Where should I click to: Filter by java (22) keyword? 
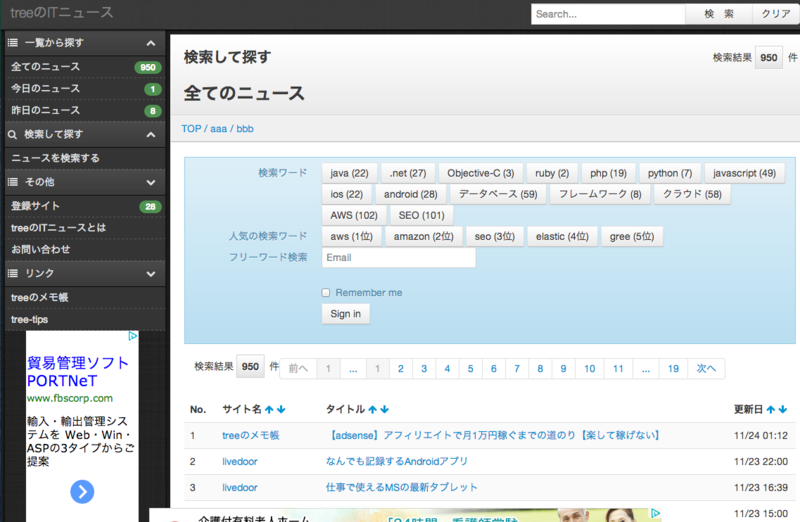tap(349, 173)
